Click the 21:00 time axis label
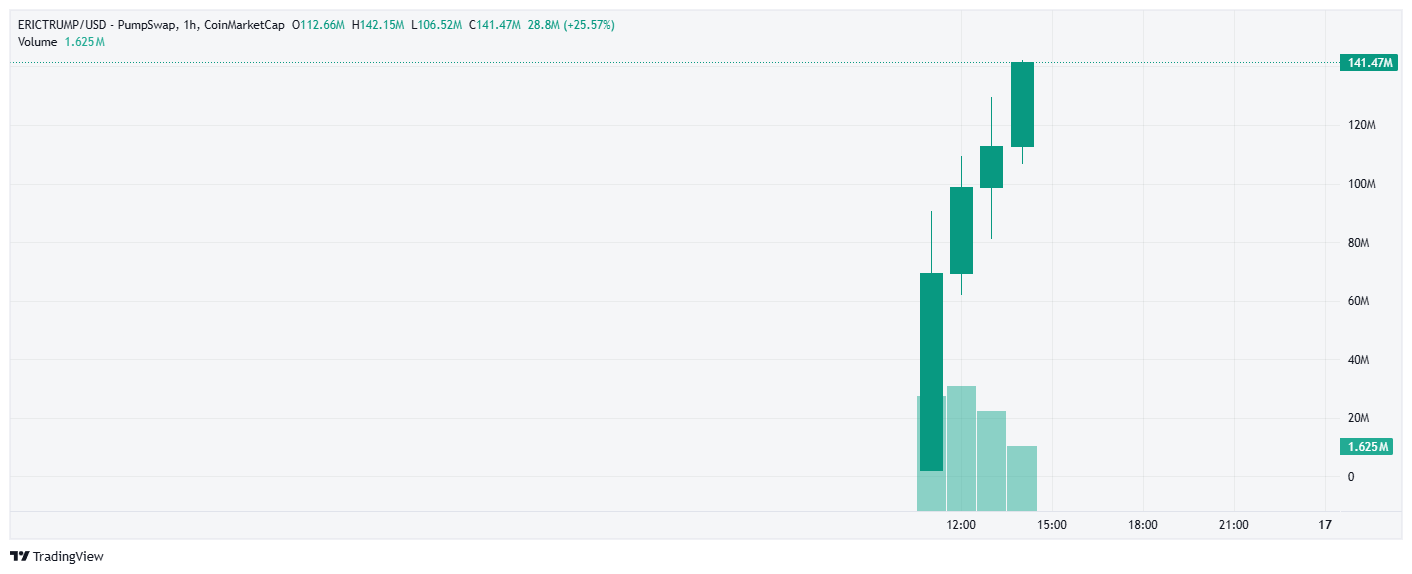This screenshot has height=574, width=1412. click(x=1234, y=524)
